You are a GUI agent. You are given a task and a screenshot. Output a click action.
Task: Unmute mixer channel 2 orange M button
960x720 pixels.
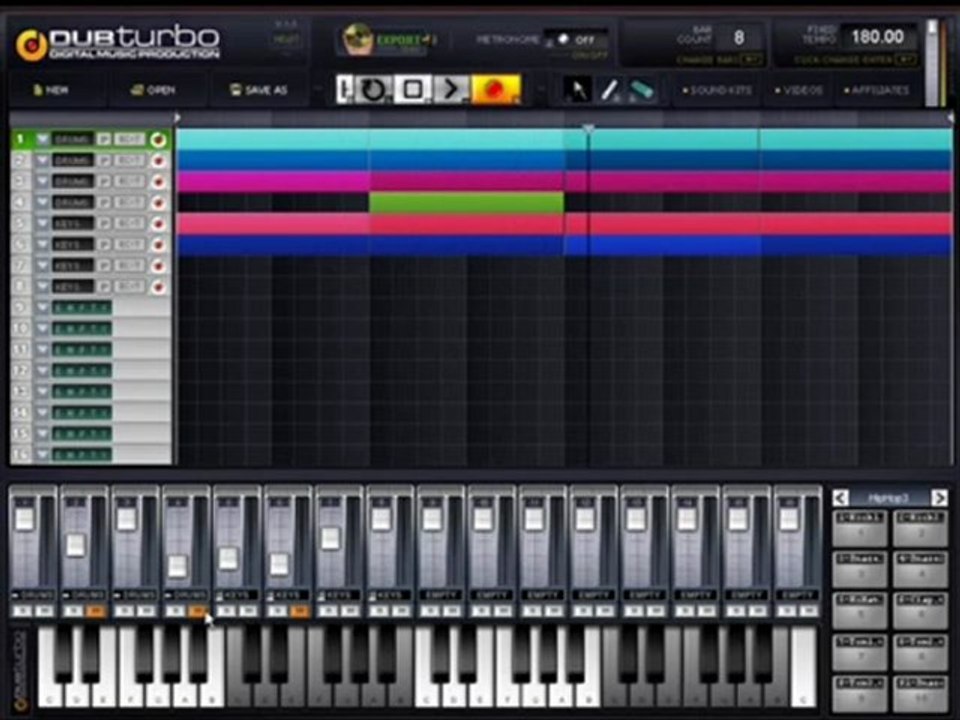coord(95,610)
